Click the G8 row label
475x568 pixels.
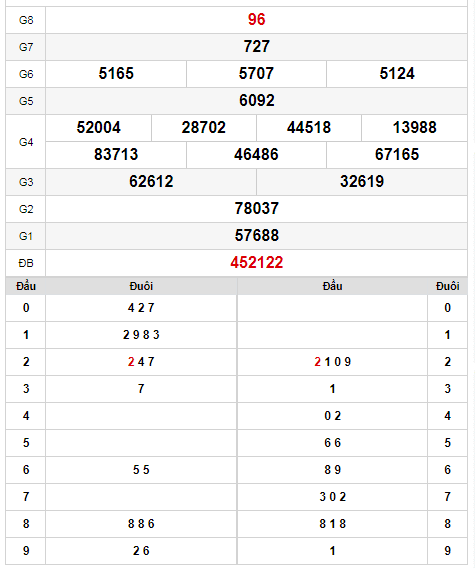26,20
